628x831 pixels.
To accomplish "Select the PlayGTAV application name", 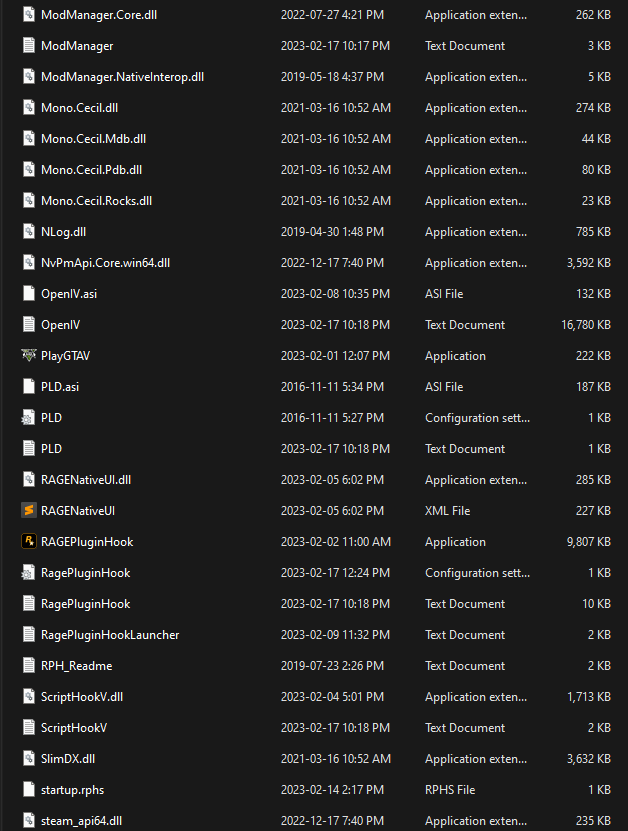I will pos(65,356).
